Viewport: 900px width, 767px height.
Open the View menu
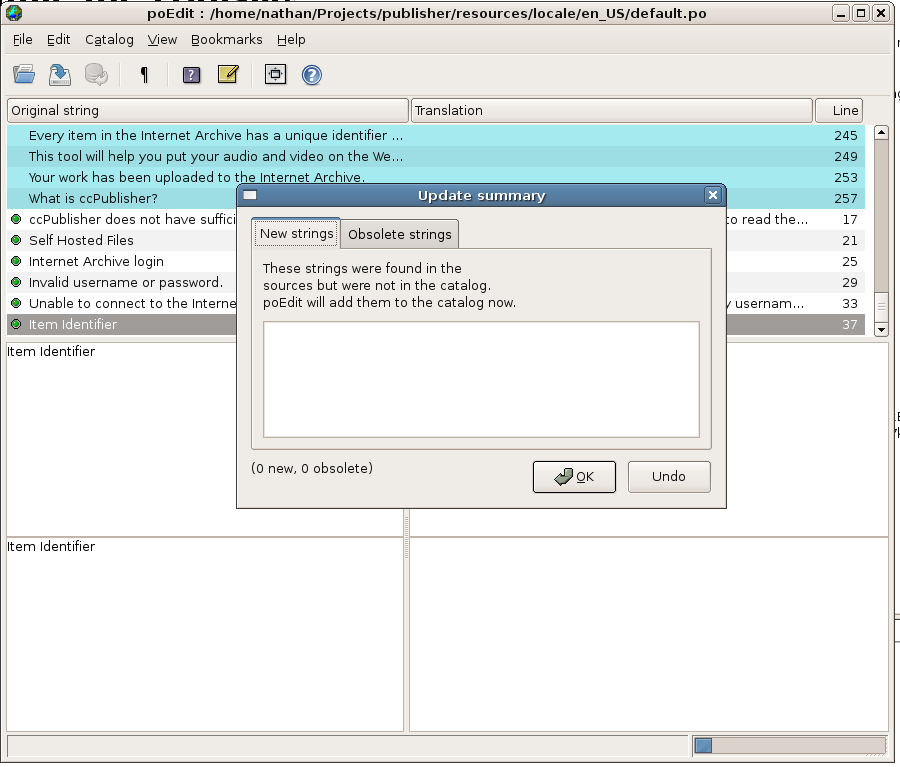(162, 40)
